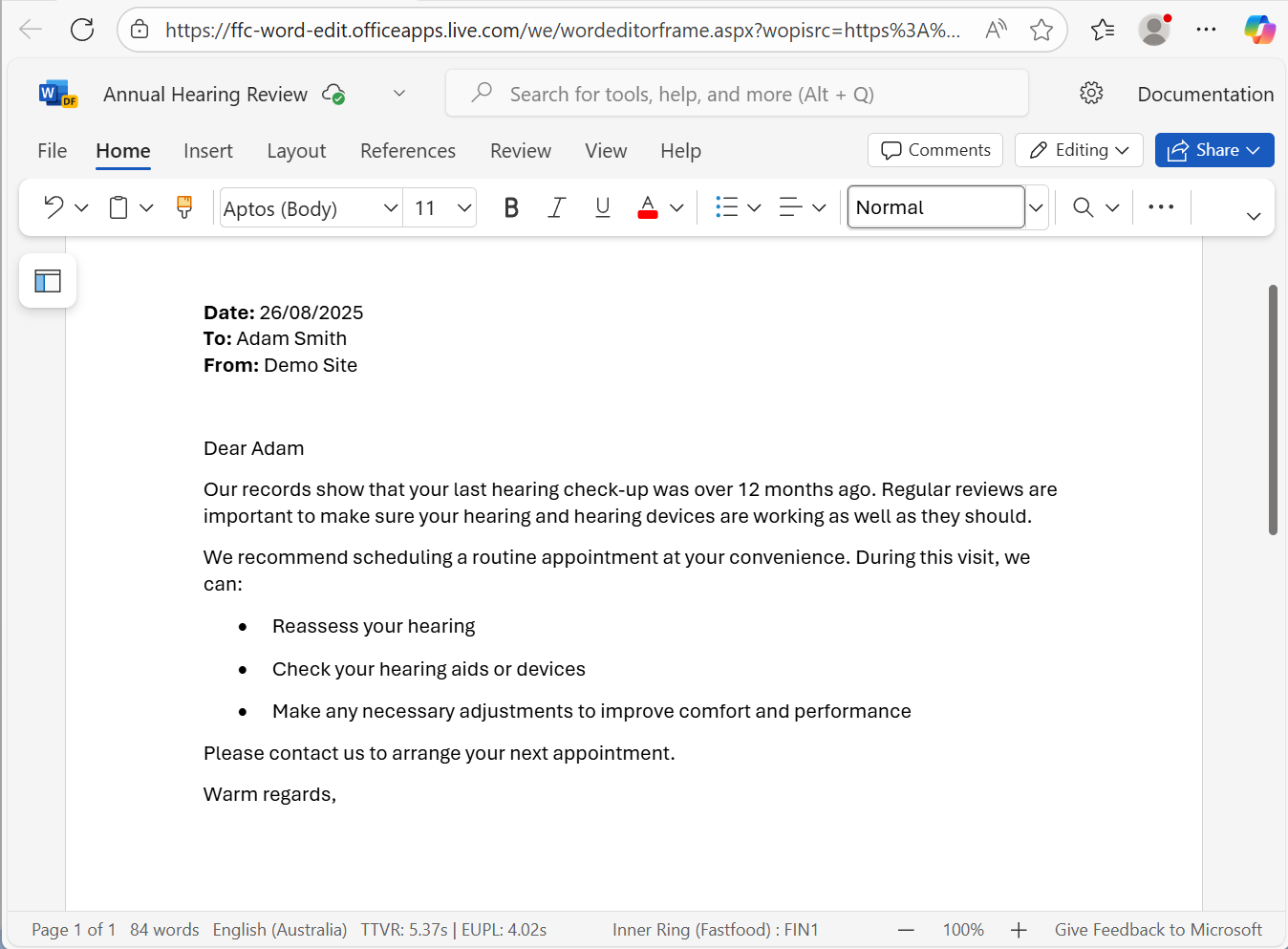Open the bullet list icon
1288x949 pixels.
point(727,207)
